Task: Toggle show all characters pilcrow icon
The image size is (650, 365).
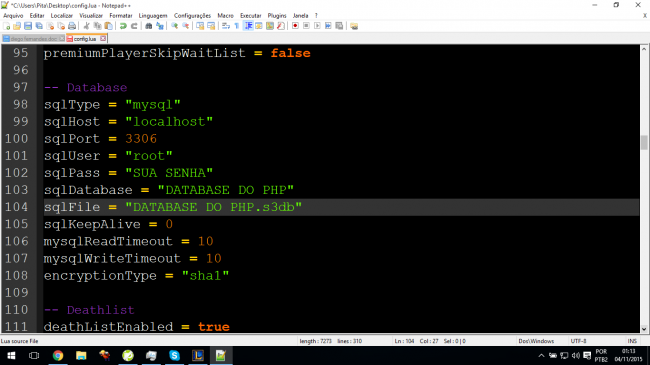Action: [237, 26]
